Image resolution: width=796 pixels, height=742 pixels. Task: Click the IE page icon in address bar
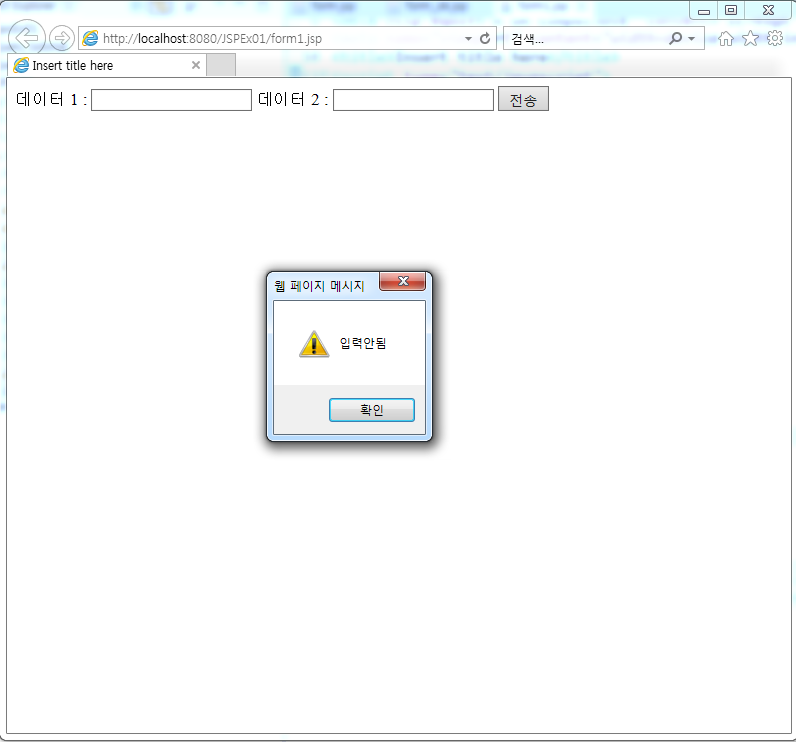click(90, 39)
